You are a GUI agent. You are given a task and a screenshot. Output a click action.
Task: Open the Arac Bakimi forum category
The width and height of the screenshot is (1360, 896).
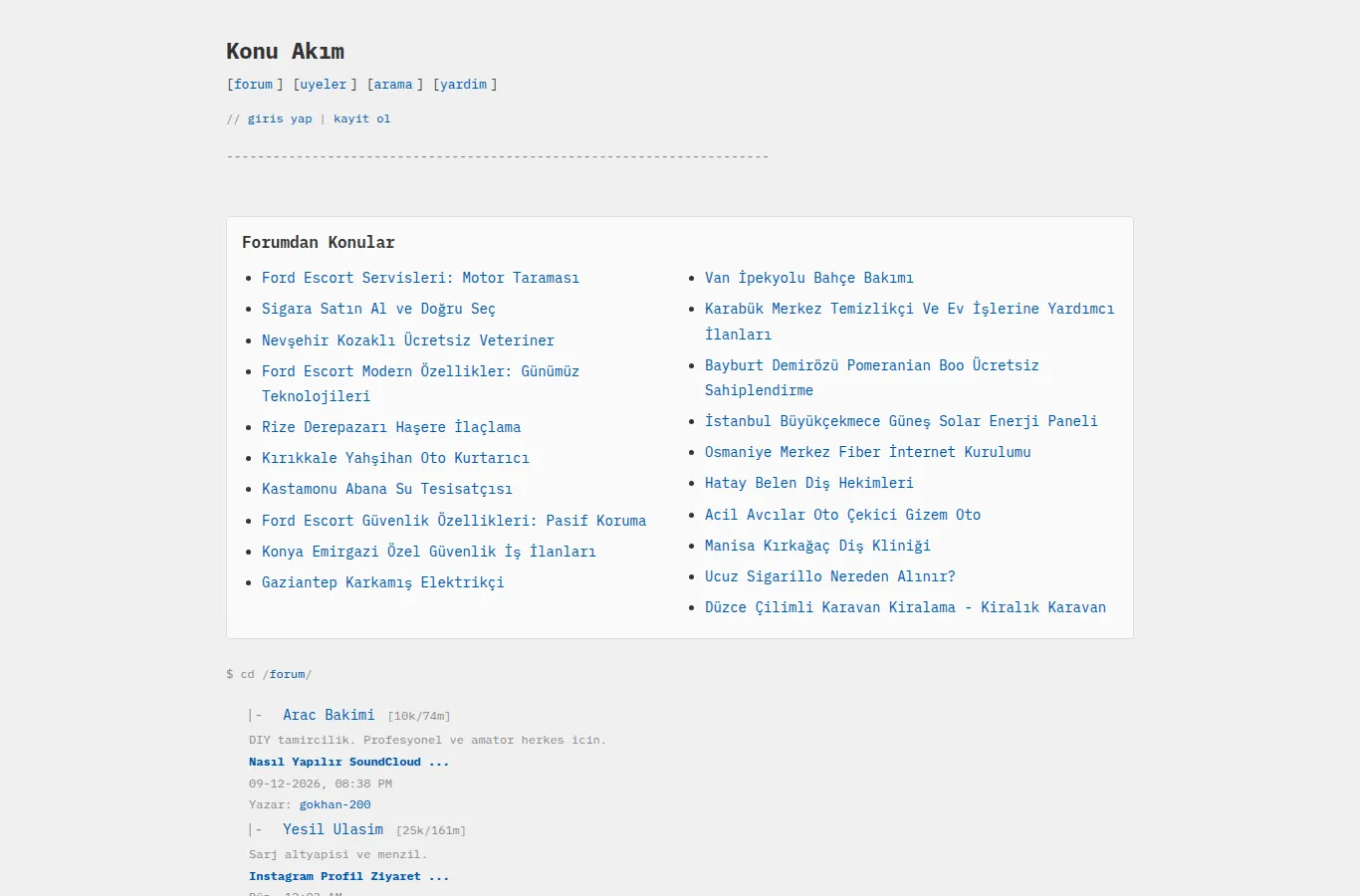coord(329,715)
